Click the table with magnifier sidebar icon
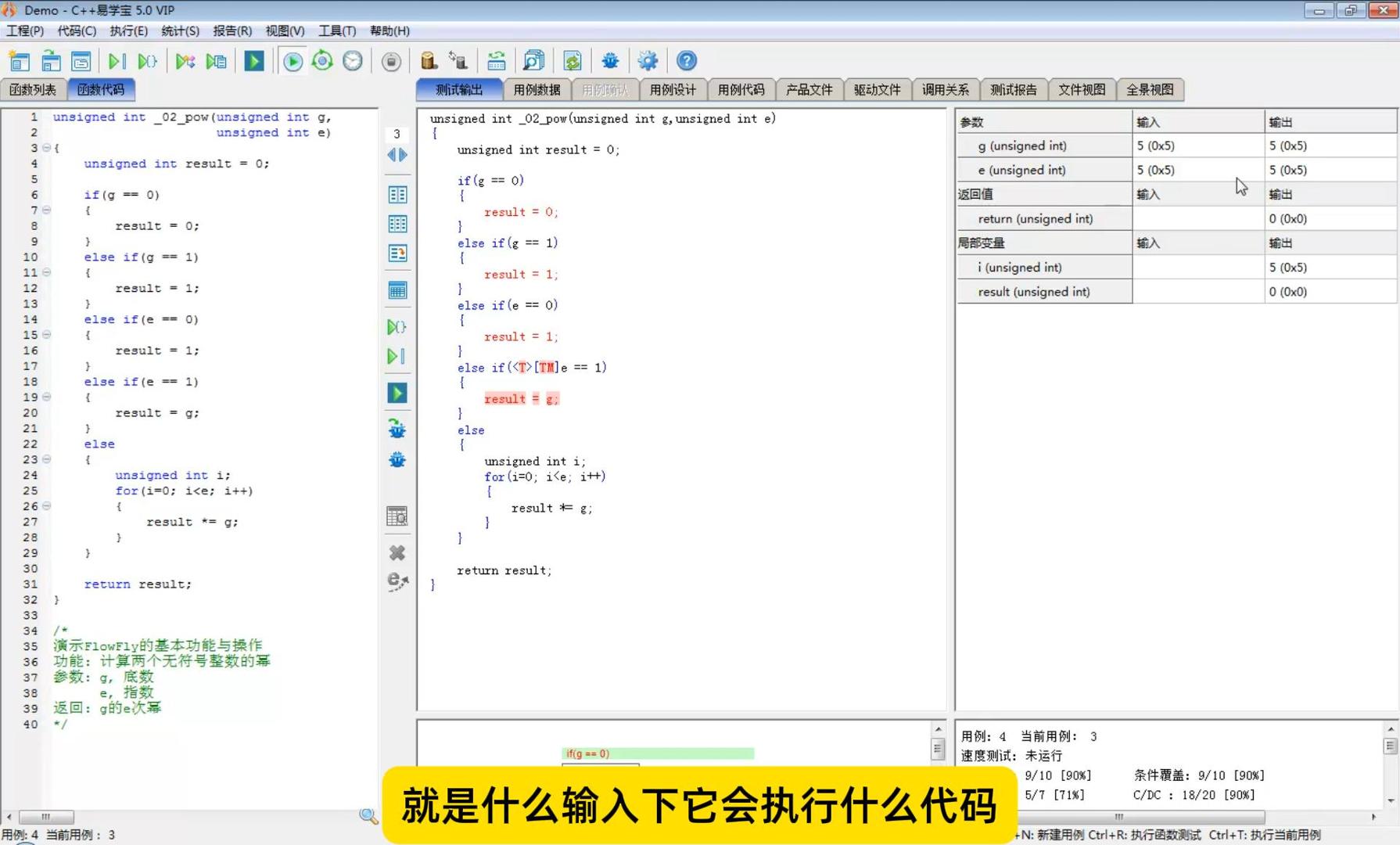Screen dimensions: 1400x845 [x=397, y=516]
